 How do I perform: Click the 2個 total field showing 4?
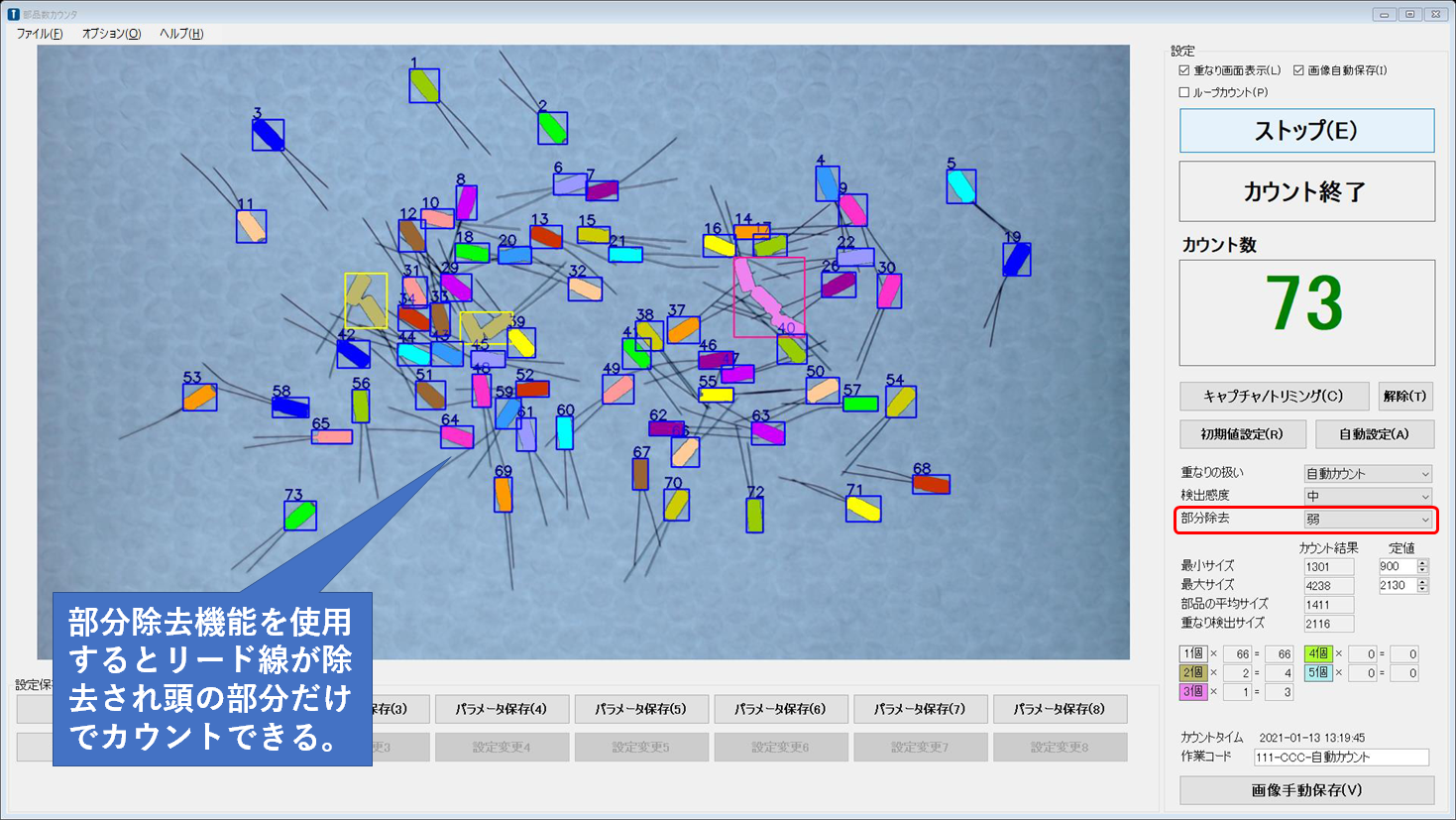(x=1279, y=673)
